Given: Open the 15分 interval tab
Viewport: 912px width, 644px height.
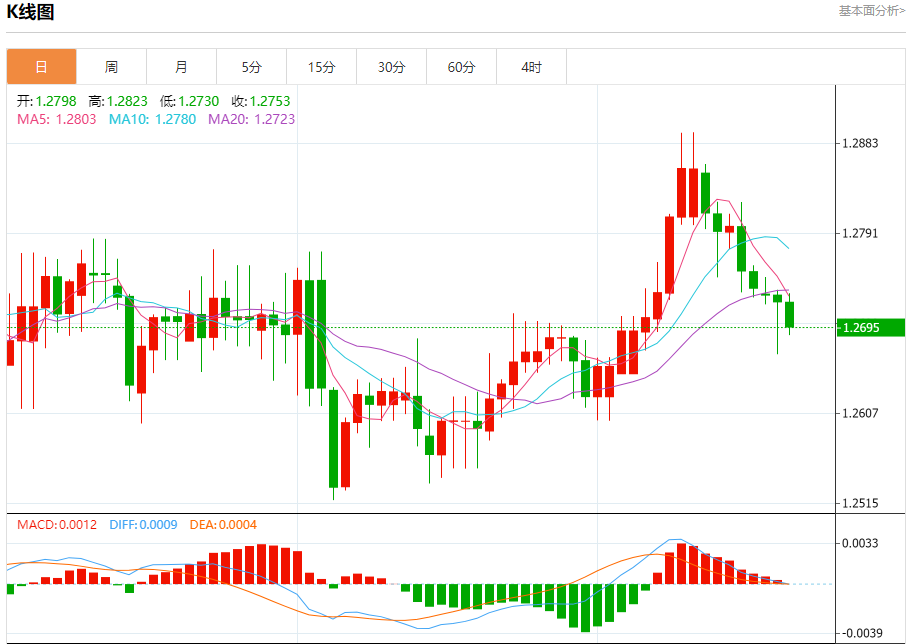Looking at the screenshot, I should click(x=322, y=67).
